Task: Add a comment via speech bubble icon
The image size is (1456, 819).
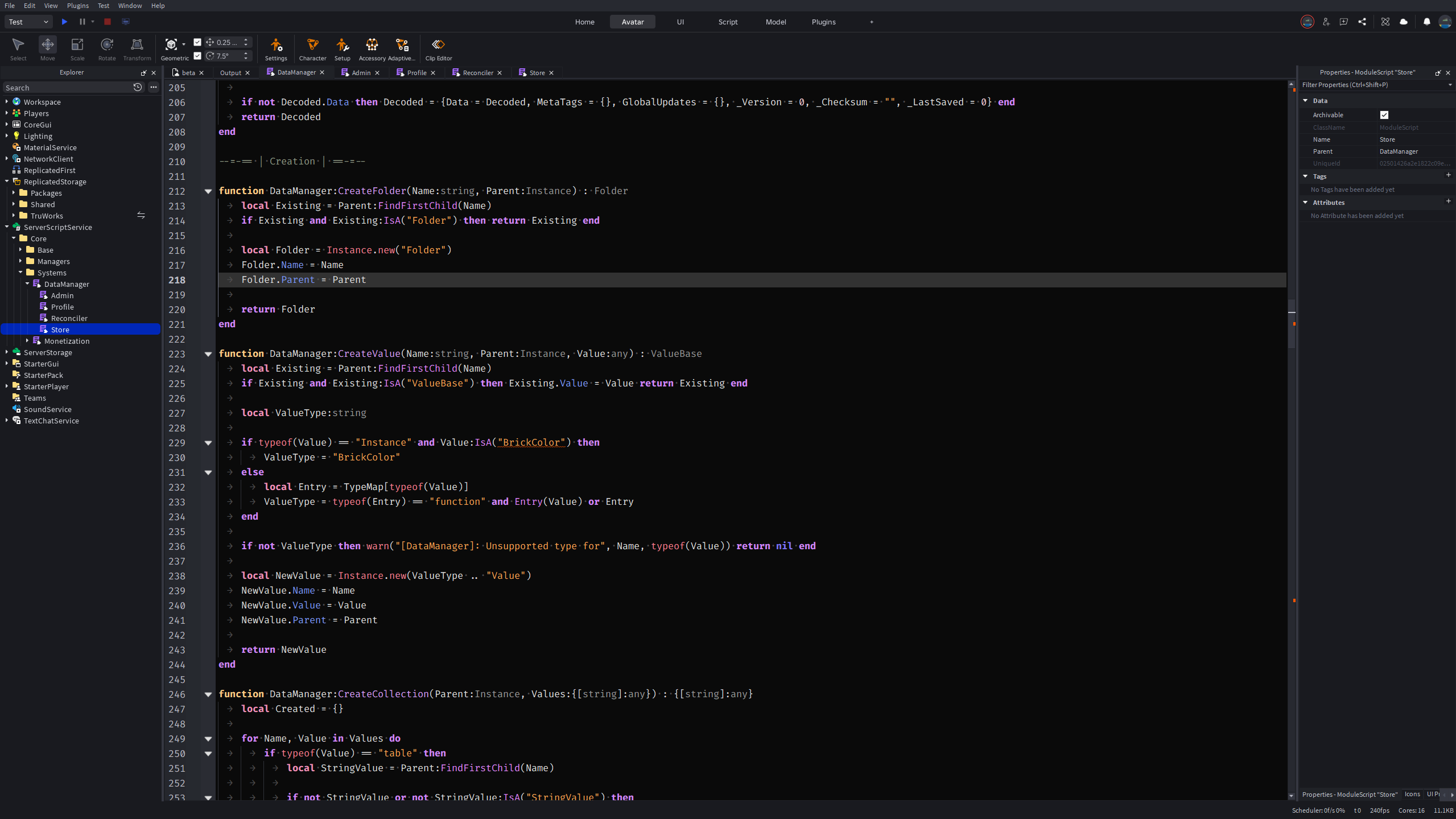Action: (1344, 22)
